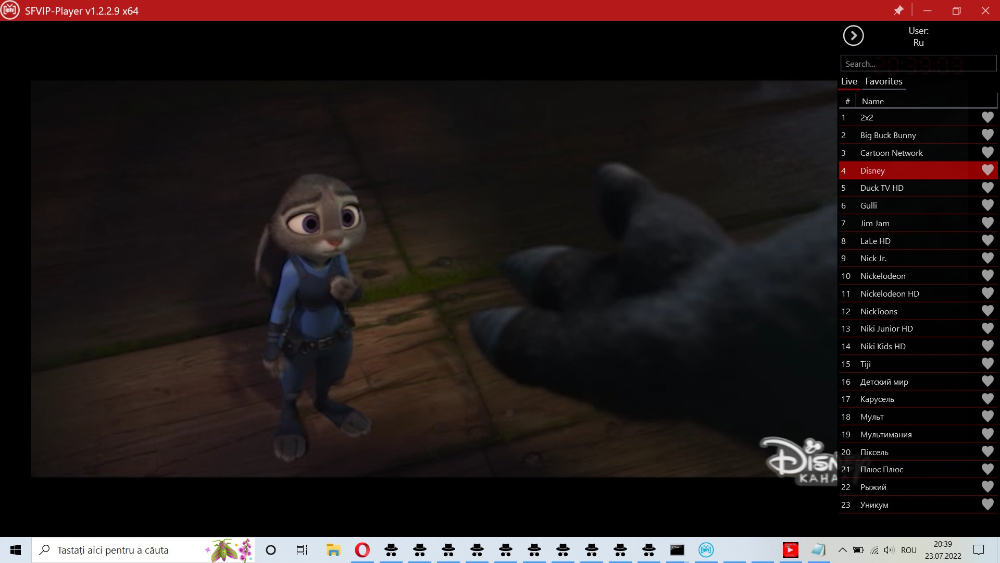Play the Duck TV HD channel
1000x563 pixels.
[917, 187]
